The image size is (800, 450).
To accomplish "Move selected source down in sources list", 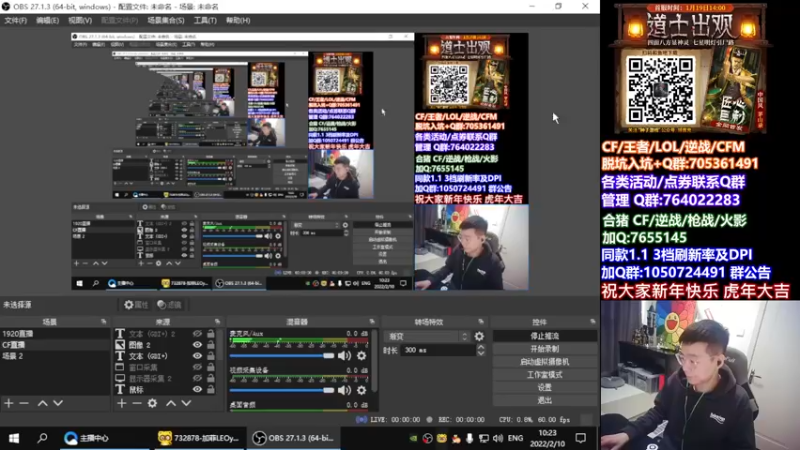I will [186, 403].
